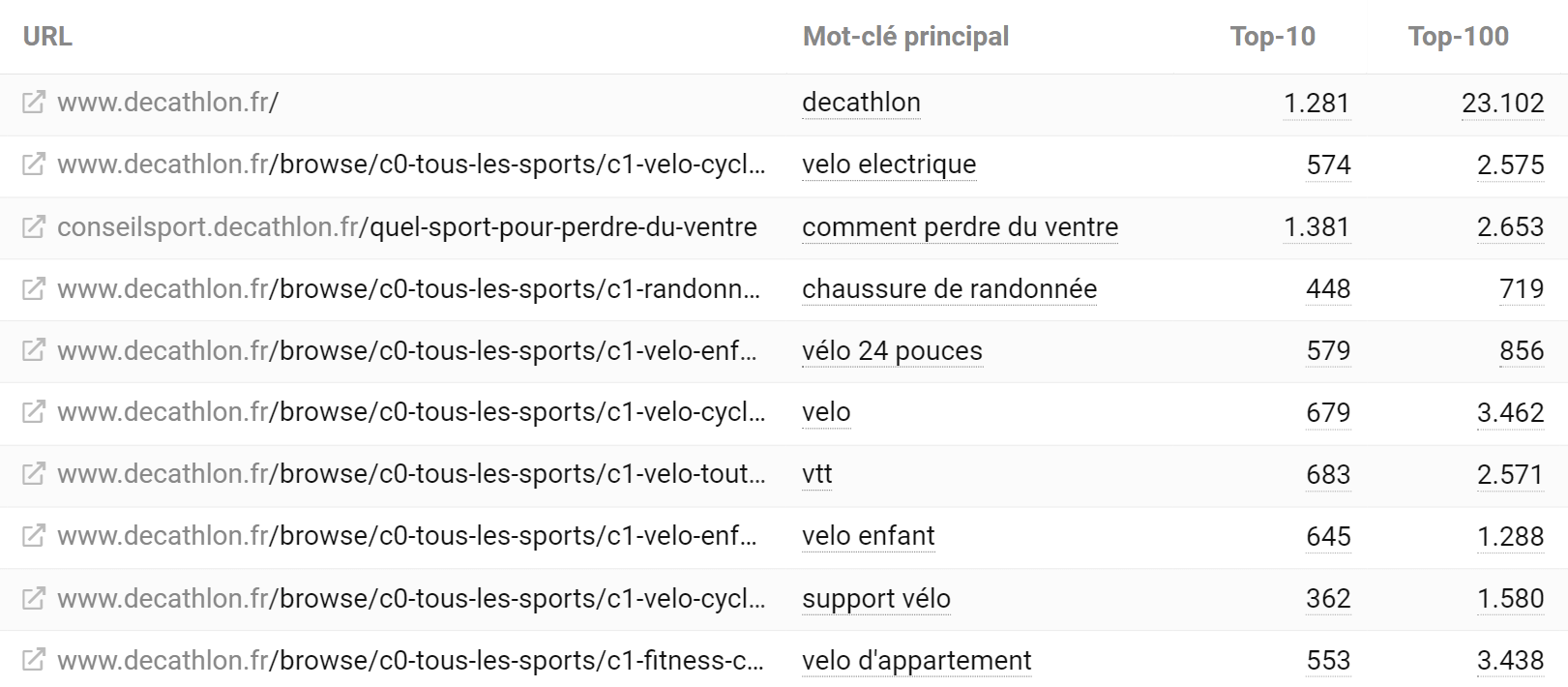Sort by Top-100 column header

[x=1458, y=37]
